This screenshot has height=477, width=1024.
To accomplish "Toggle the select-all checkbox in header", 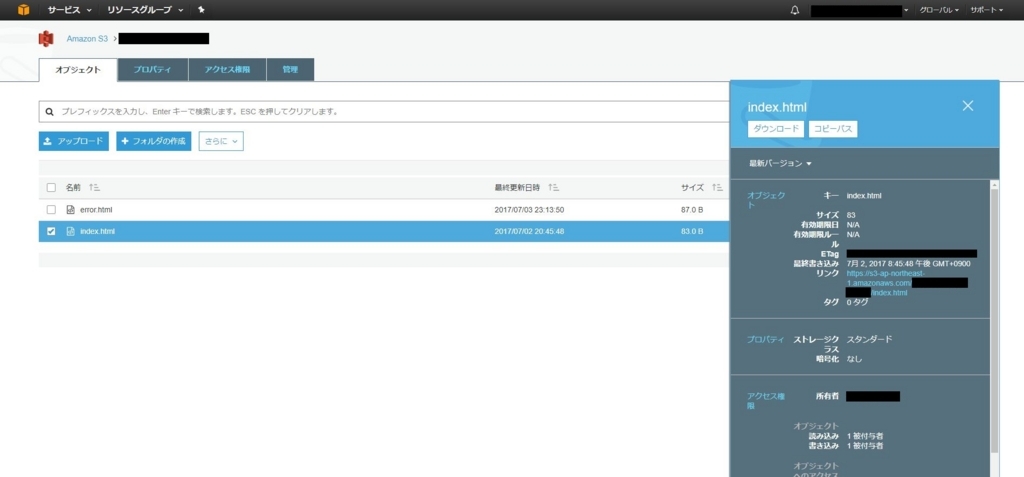I will pyautogui.click(x=52, y=188).
